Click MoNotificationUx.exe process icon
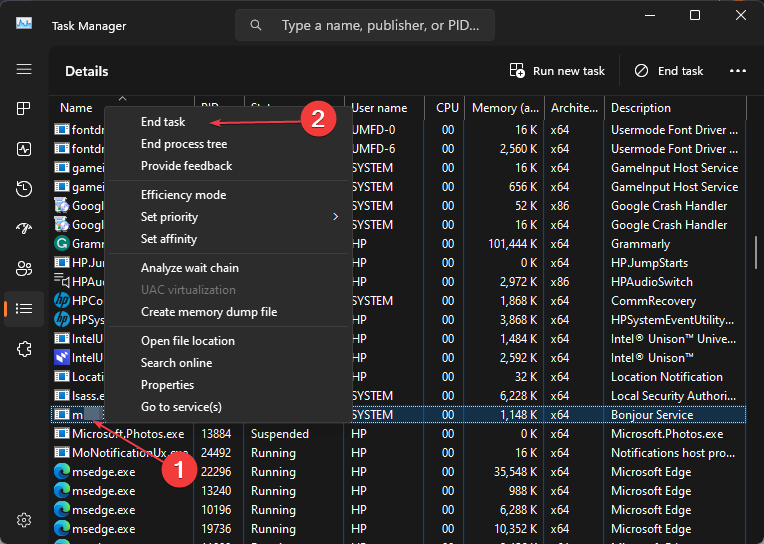The height and width of the screenshot is (544, 764). tap(61, 452)
